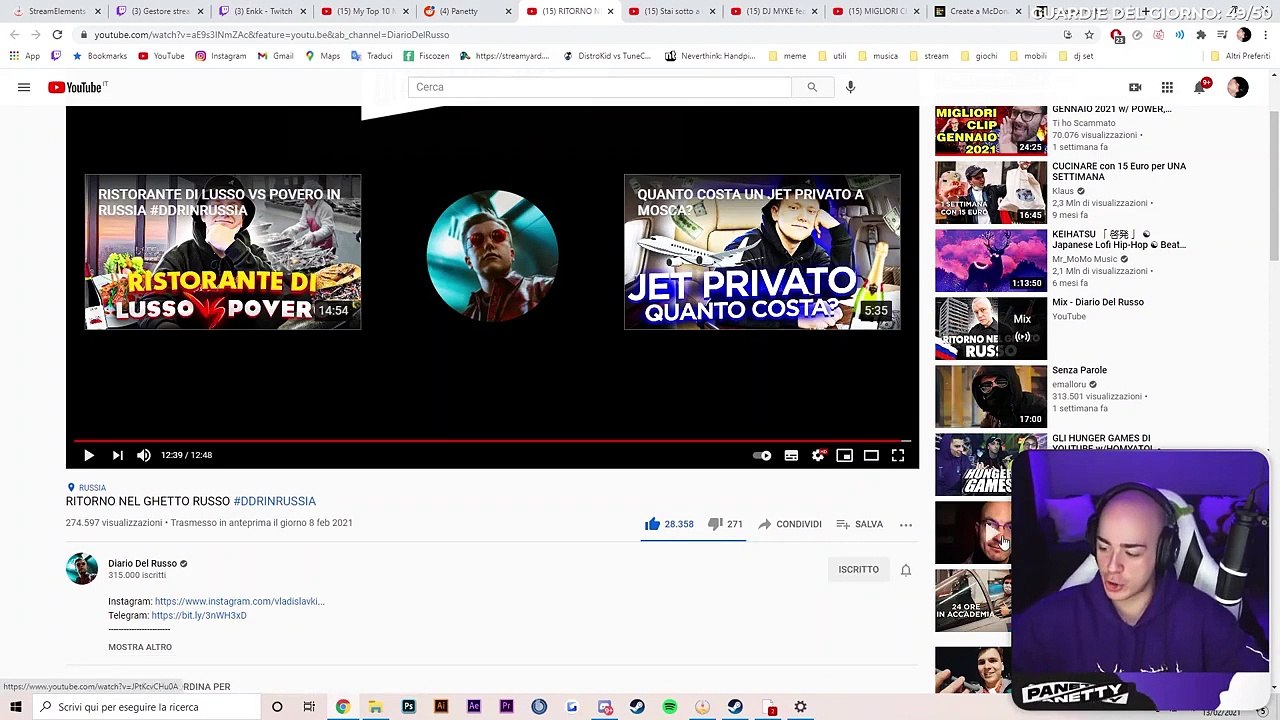Screen dimensions: 1280x720
Task: Mute the player volume
Action: (144, 455)
